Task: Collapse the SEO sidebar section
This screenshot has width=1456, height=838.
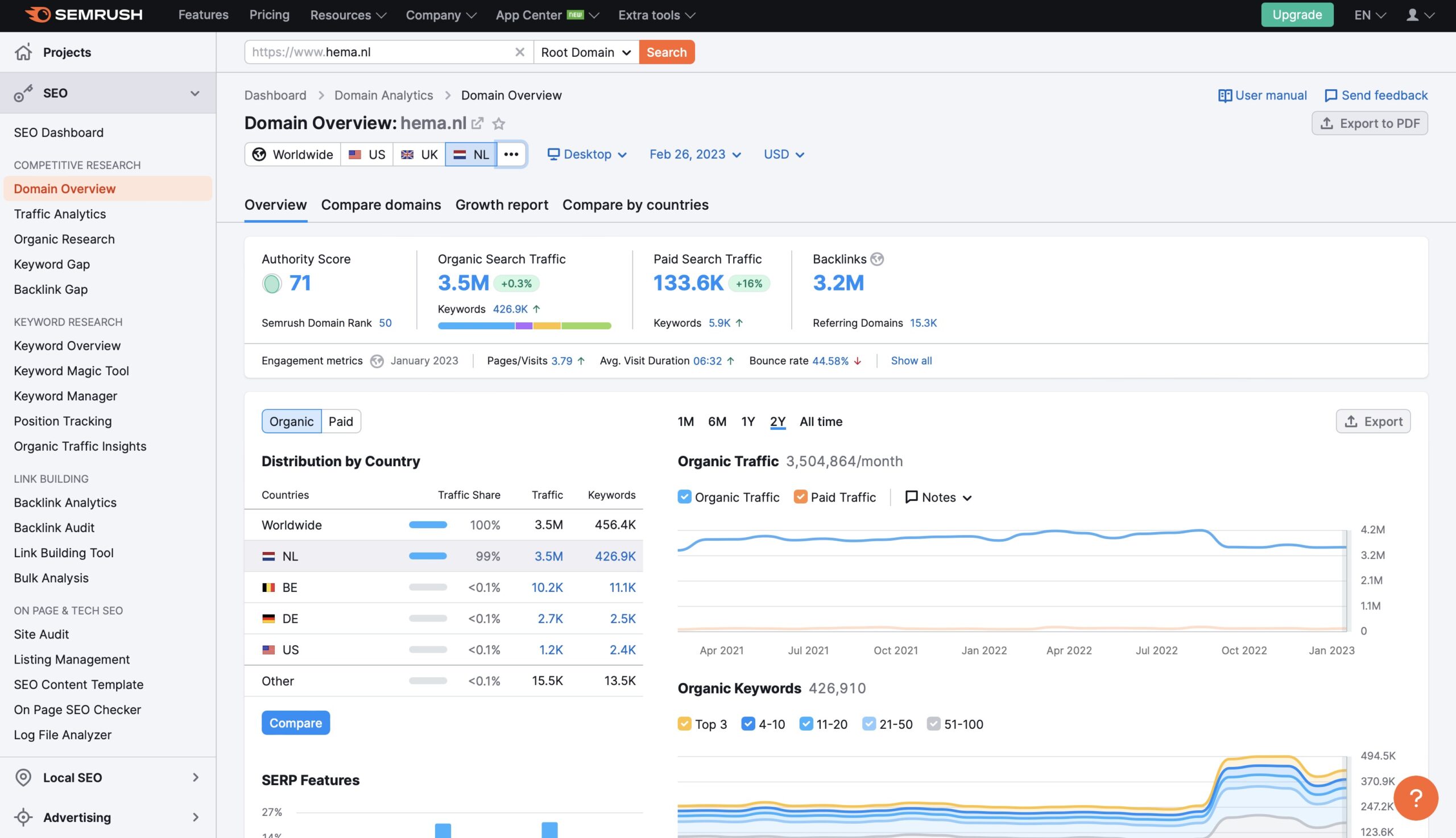Action: coord(195,93)
